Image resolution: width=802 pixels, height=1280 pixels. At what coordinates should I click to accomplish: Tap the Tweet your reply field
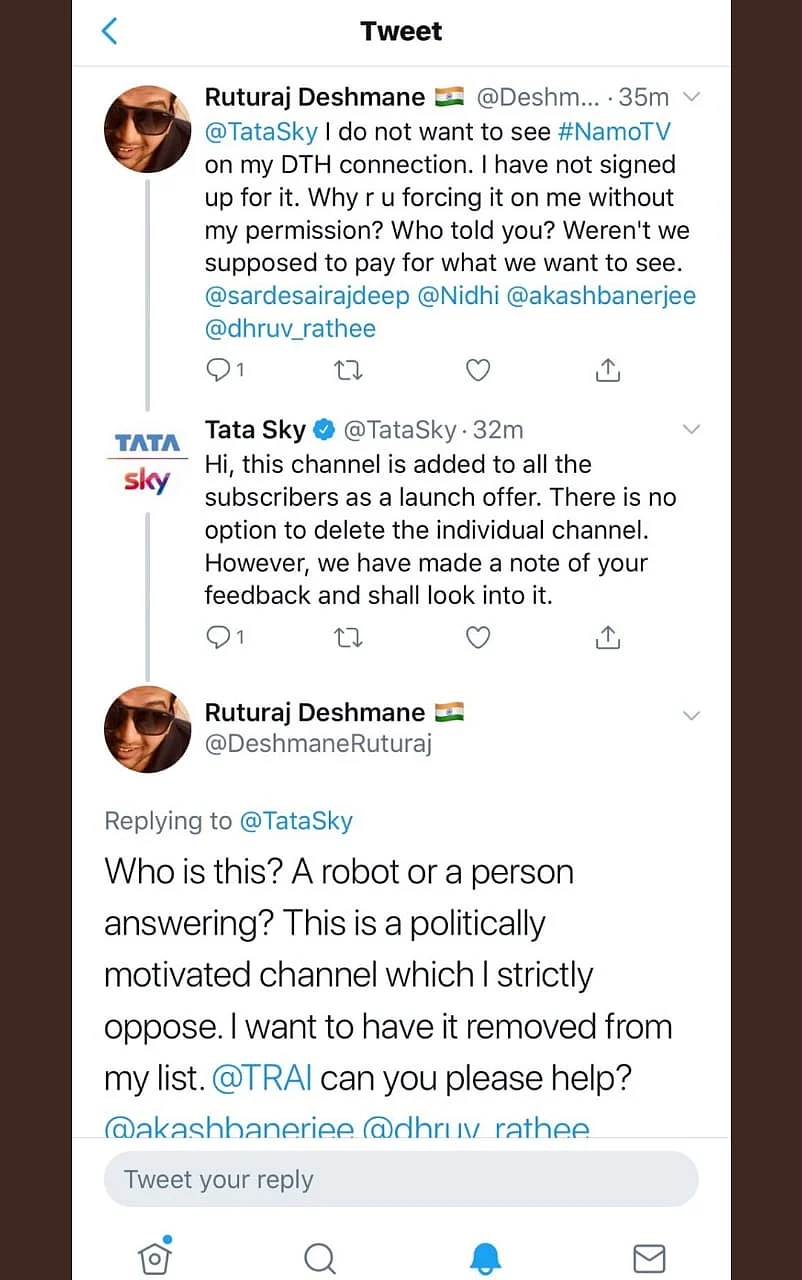pyautogui.click(x=400, y=1179)
